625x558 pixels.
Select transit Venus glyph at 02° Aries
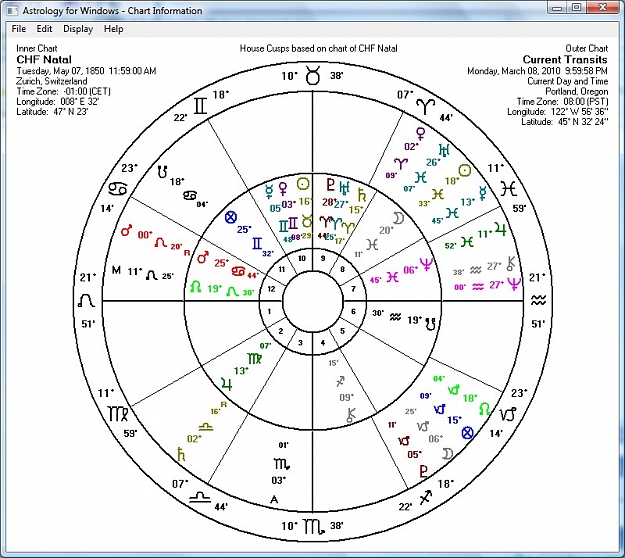pos(421,134)
